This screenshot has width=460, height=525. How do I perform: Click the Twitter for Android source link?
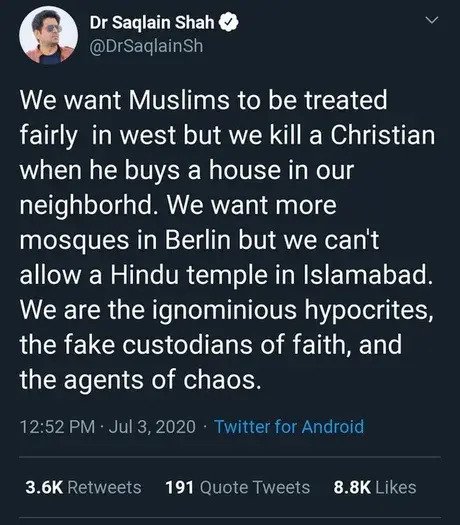[289, 427]
